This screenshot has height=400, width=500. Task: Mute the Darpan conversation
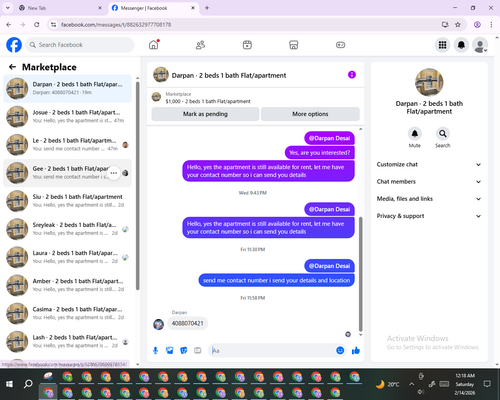coord(414,134)
